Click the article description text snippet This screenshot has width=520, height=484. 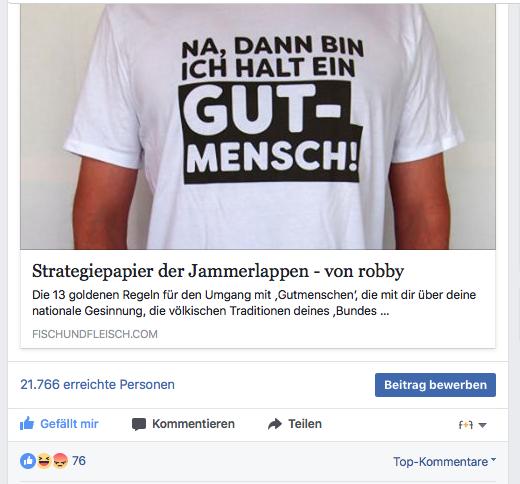tap(254, 303)
